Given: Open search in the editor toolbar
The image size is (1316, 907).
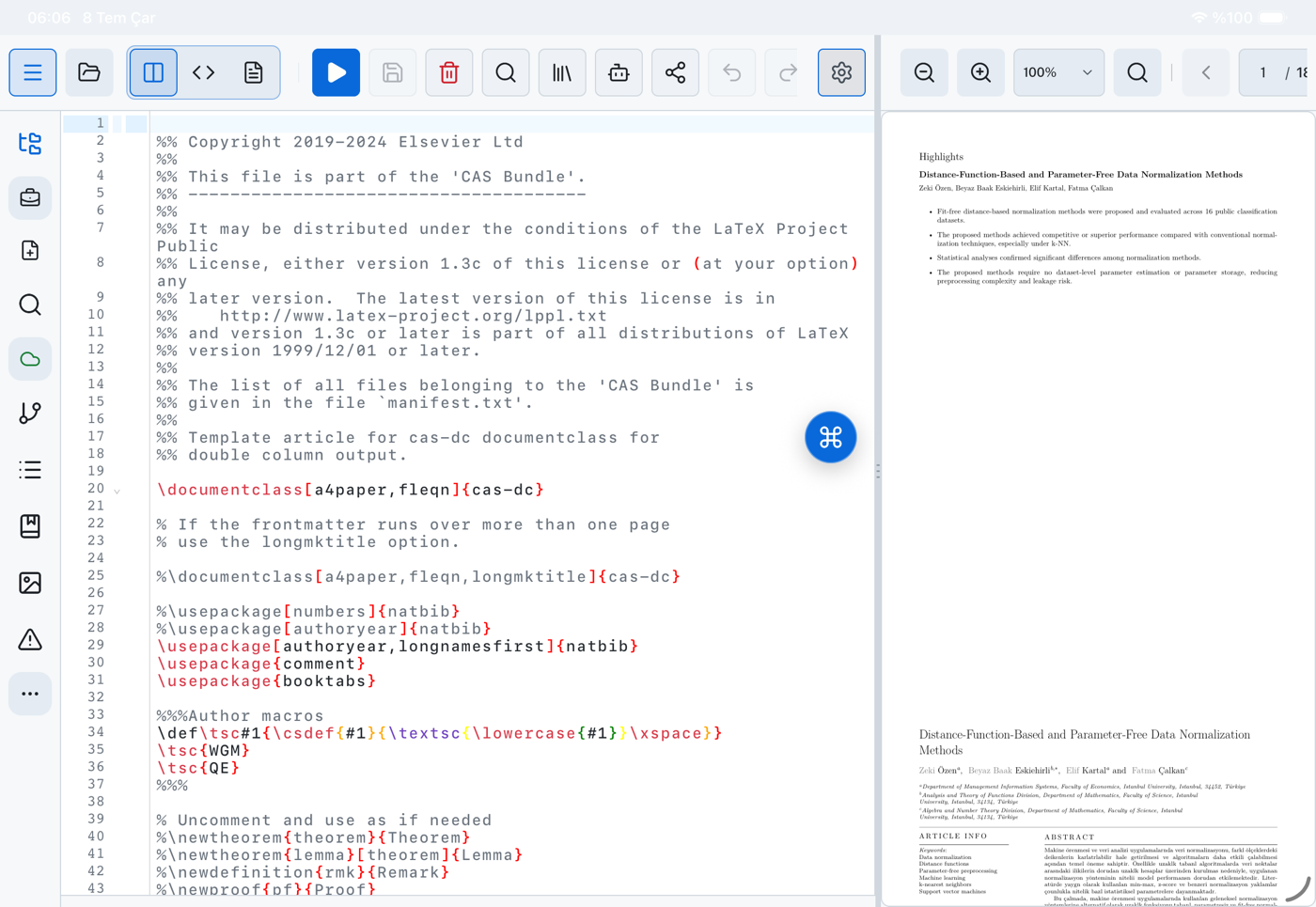Looking at the screenshot, I should click(506, 72).
